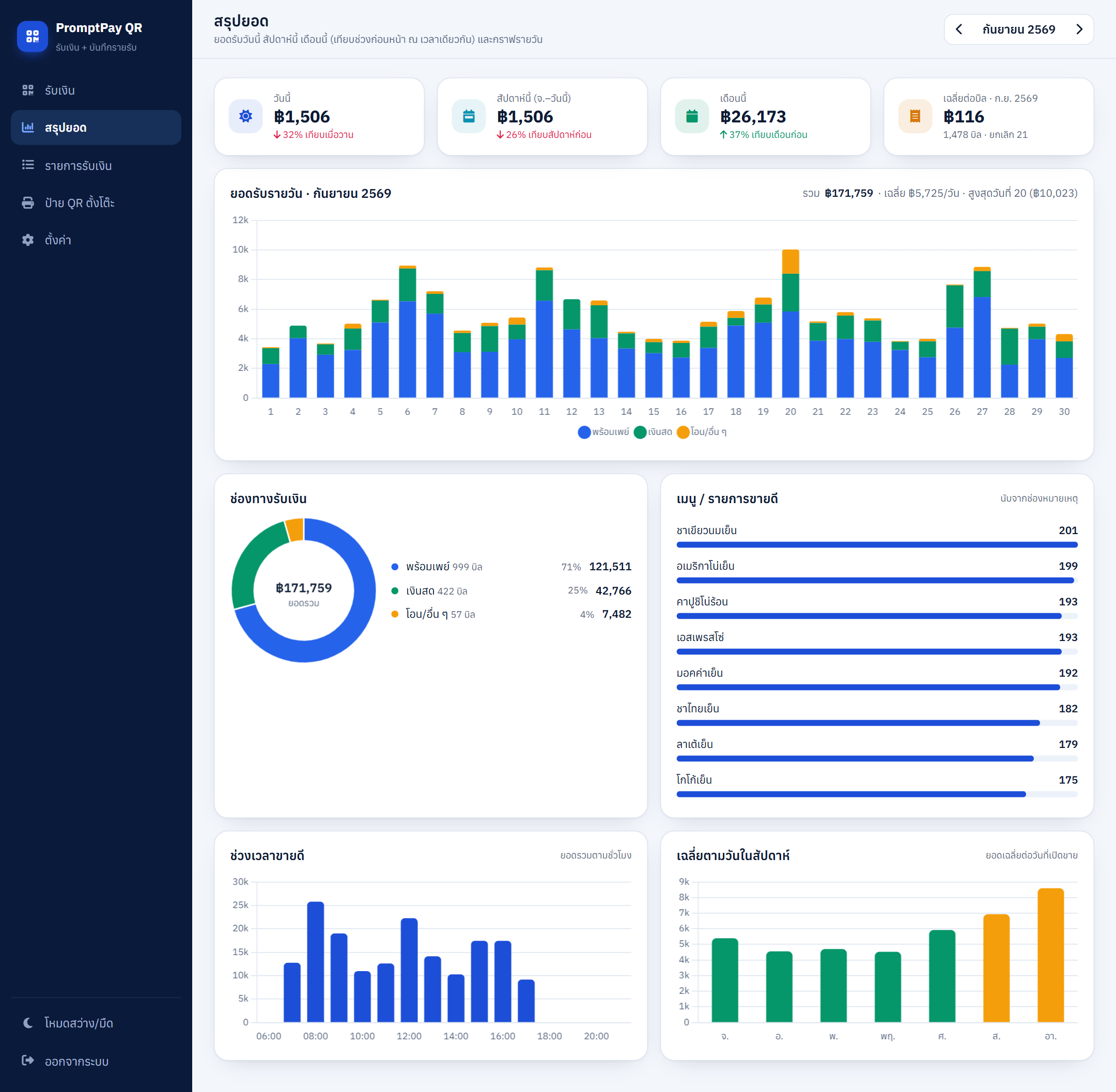Click the receipt icon on เฉลี่ยต่อบิล card
The image size is (1116, 1092).
click(915, 116)
